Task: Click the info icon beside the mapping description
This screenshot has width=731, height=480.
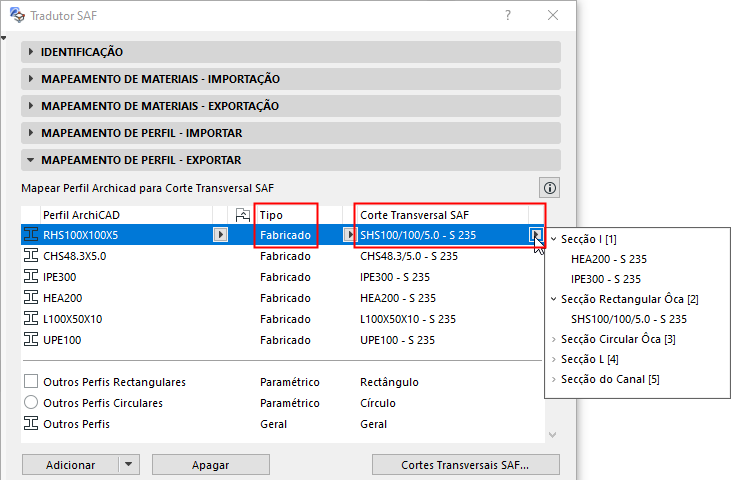Action: (x=550, y=188)
